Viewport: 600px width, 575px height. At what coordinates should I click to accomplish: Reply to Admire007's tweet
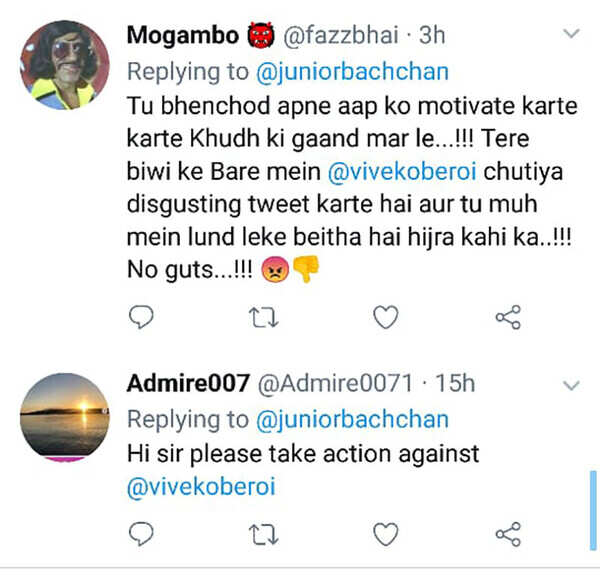[x=142, y=534]
